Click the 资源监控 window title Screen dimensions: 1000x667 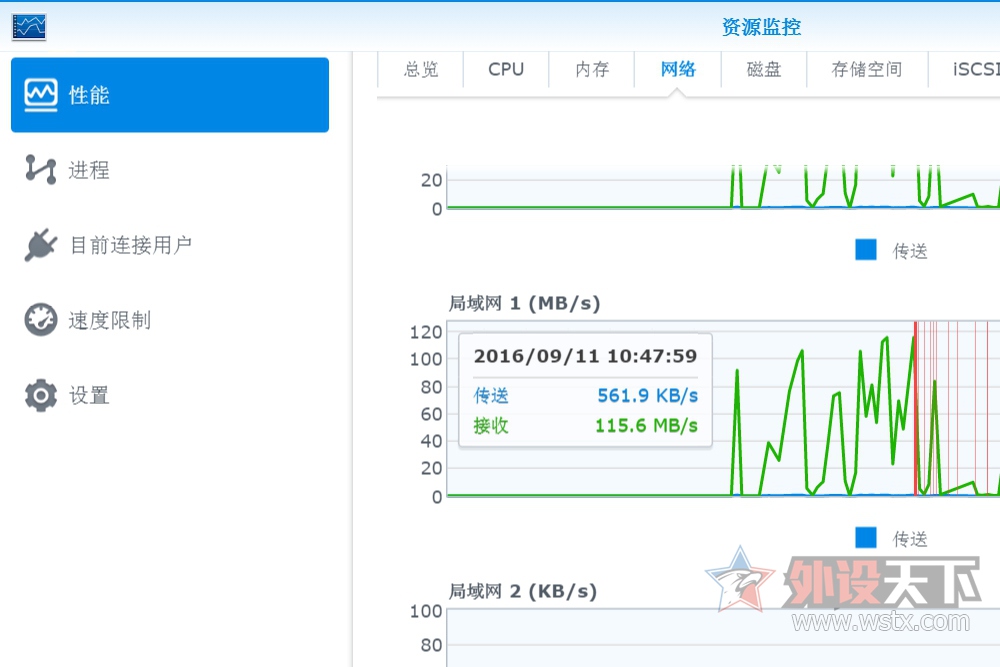click(761, 27)
